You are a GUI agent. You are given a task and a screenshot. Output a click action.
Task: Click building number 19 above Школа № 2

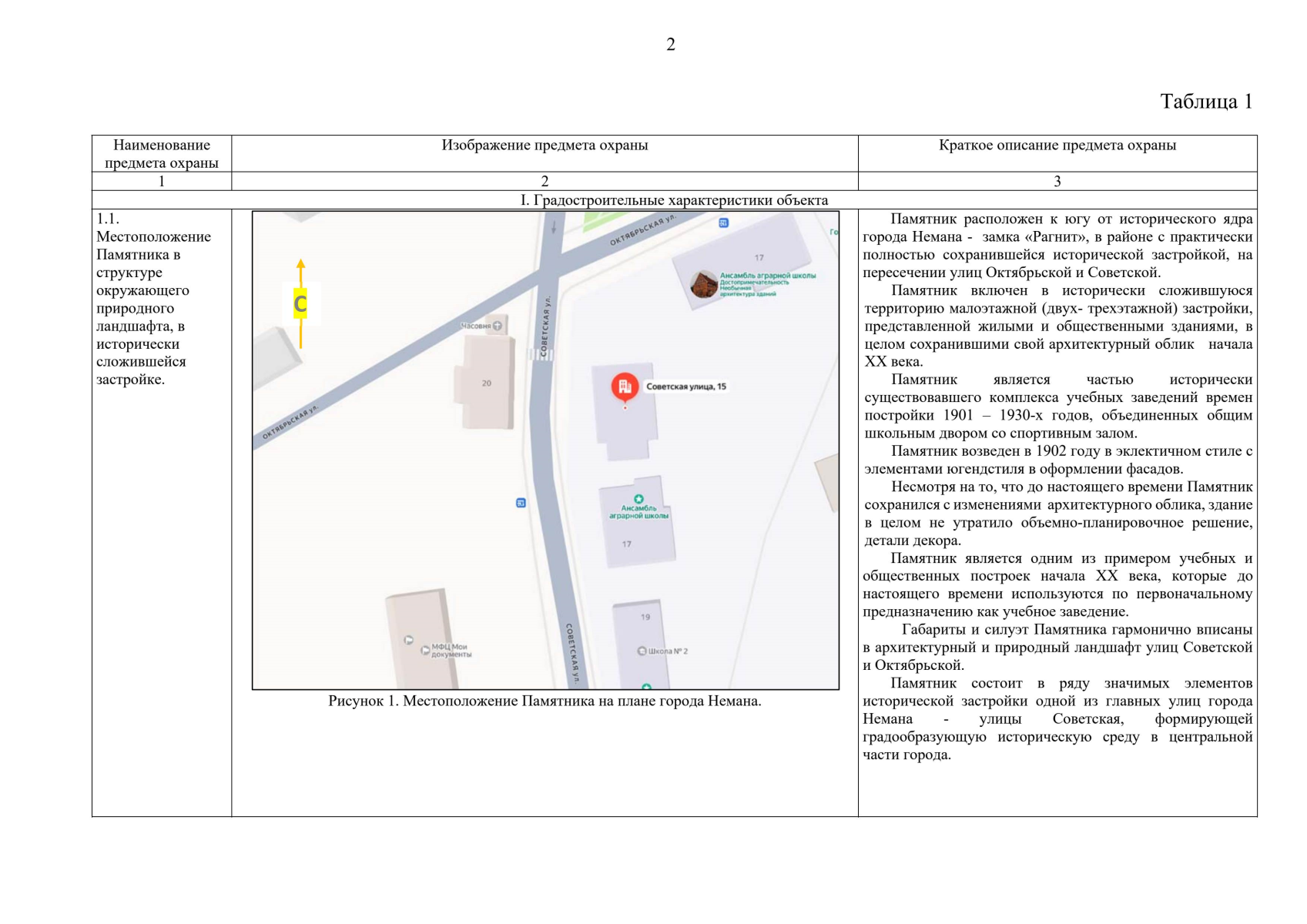tap(645, 617)
